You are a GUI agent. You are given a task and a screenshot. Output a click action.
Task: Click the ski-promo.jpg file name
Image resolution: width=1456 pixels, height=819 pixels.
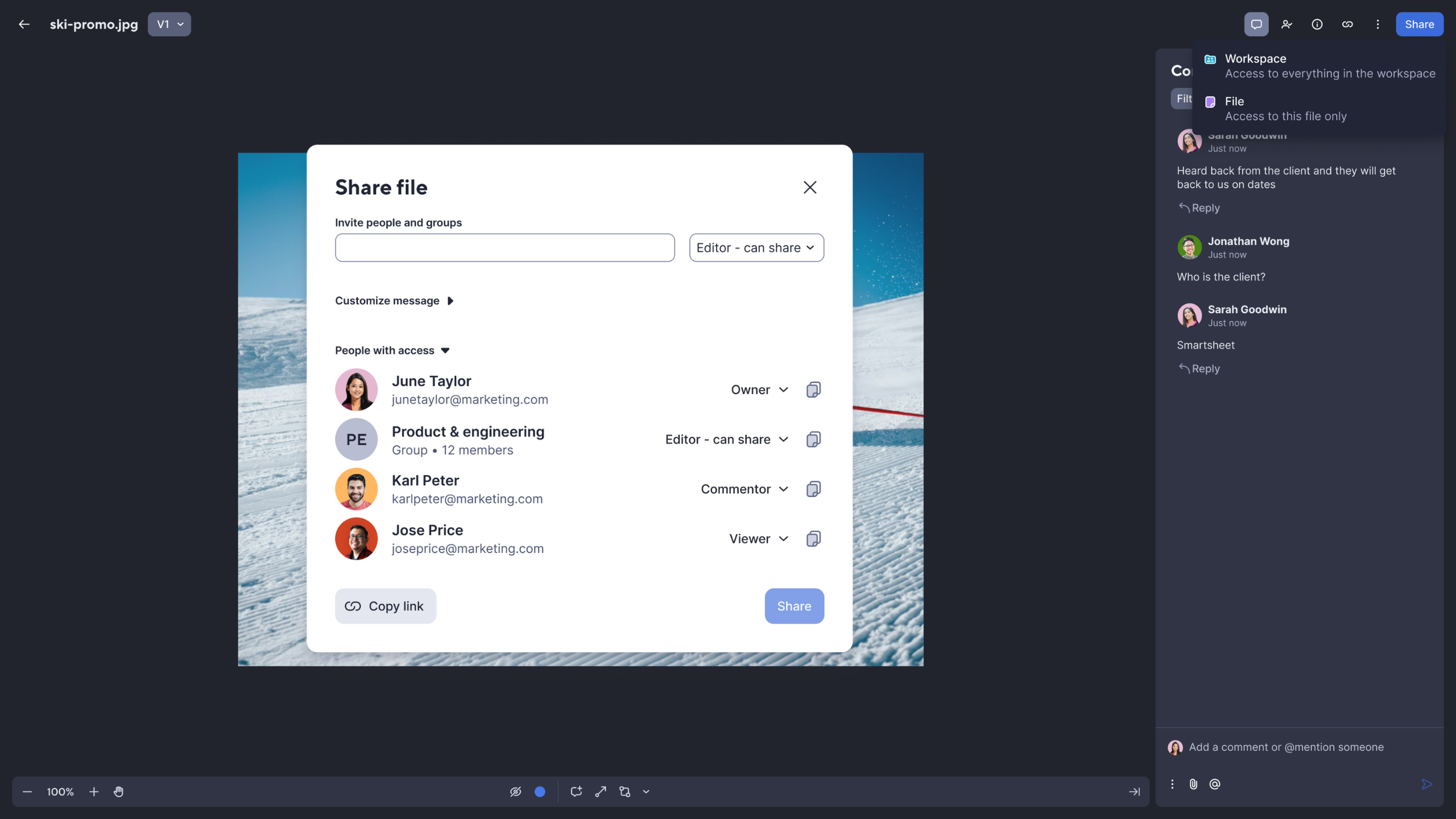click(x=94, y=24)
